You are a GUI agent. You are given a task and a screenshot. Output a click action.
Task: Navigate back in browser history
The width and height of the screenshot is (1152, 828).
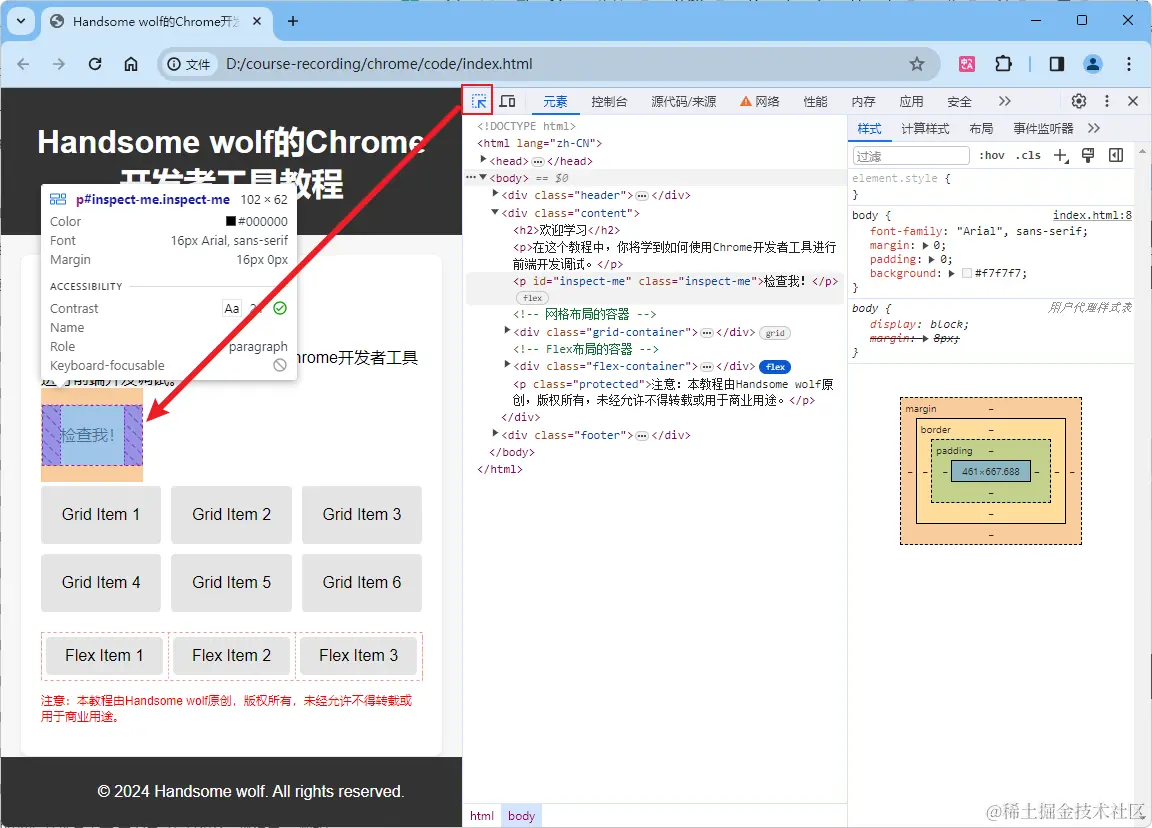pyautogui.click(x=24, y=64)
